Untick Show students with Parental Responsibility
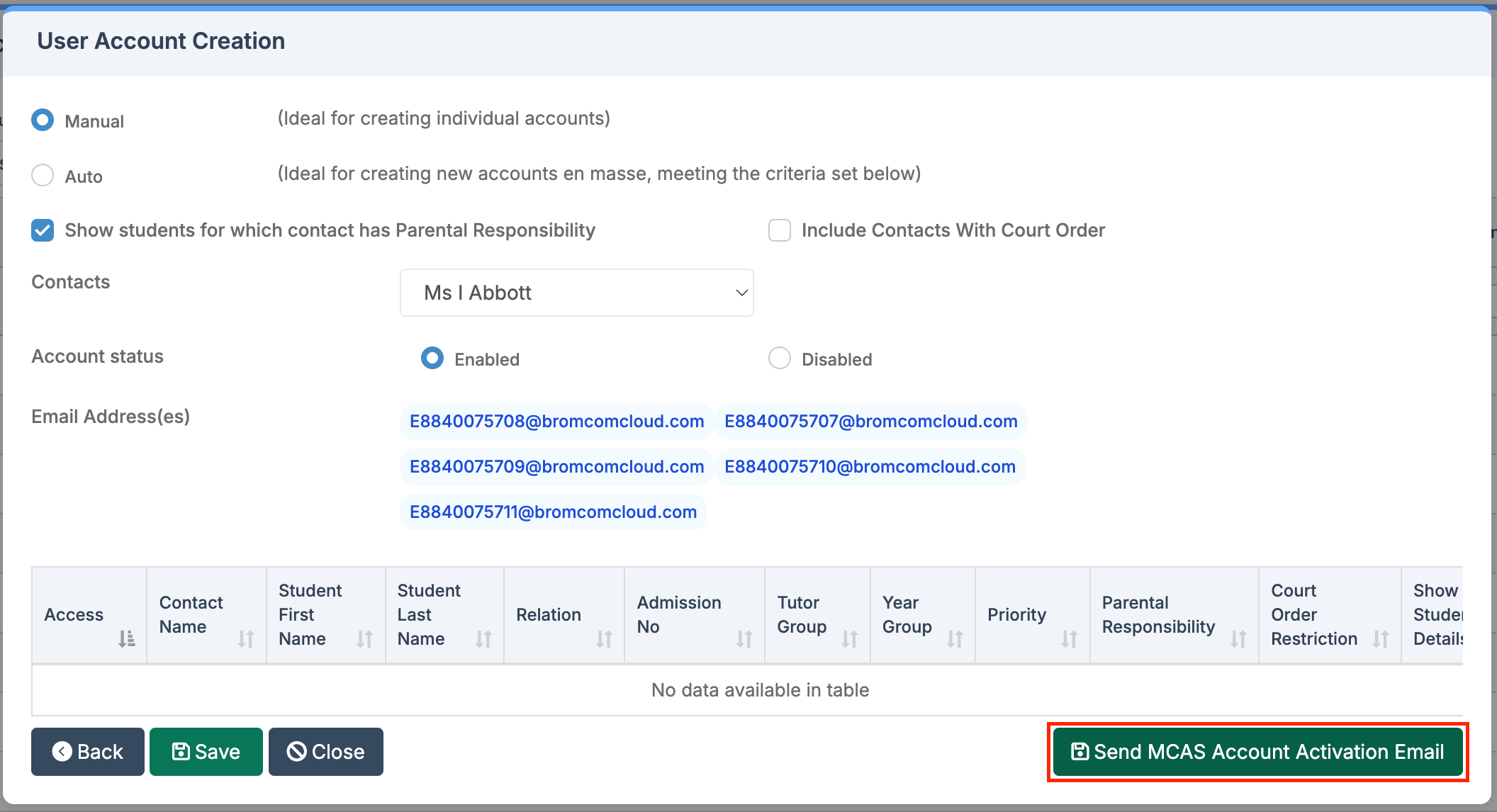This screenshot has width=1497, height=812. tap(43, 230)
